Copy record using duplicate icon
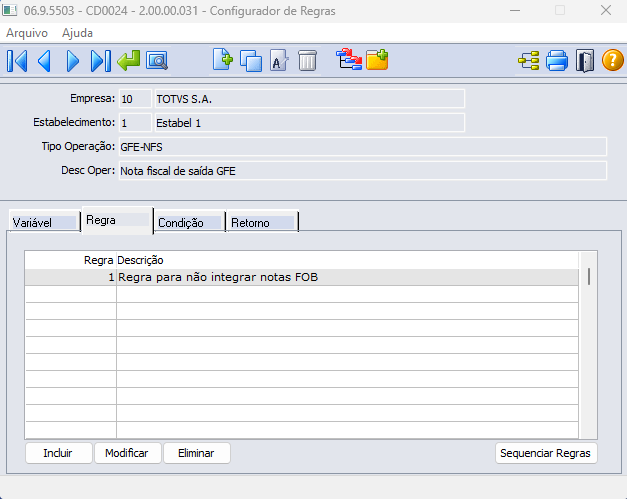 (251, 61)
